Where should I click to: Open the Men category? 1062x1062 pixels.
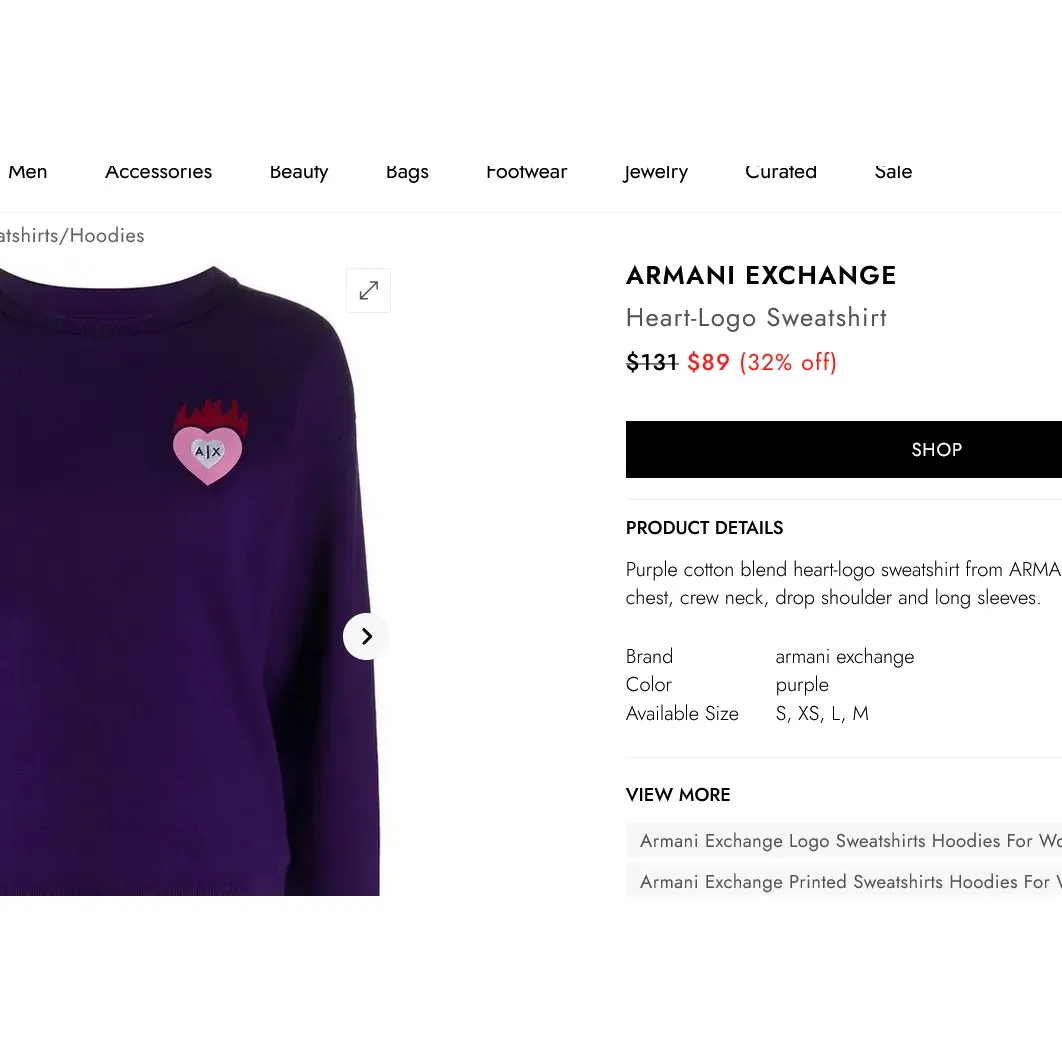[x=27, y=172]
